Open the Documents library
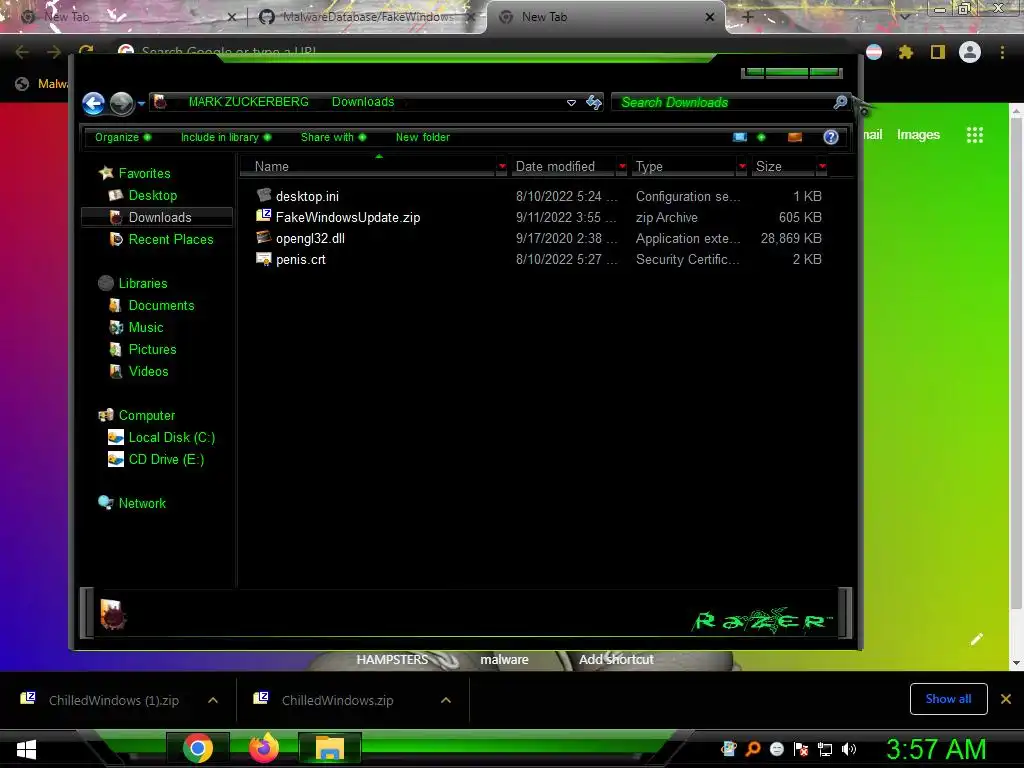 161,306
